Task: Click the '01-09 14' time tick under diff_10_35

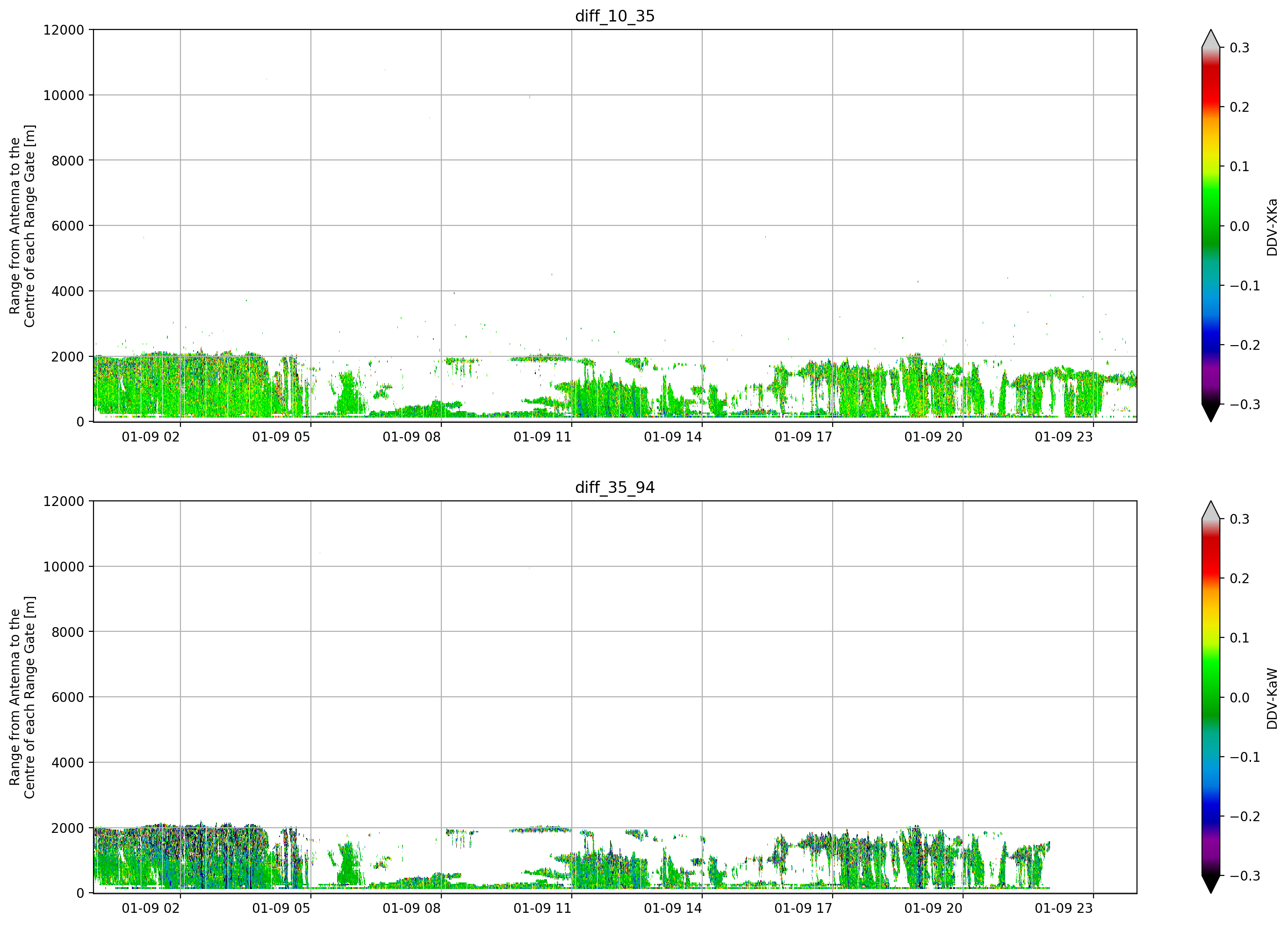Action: coord(673,437)
